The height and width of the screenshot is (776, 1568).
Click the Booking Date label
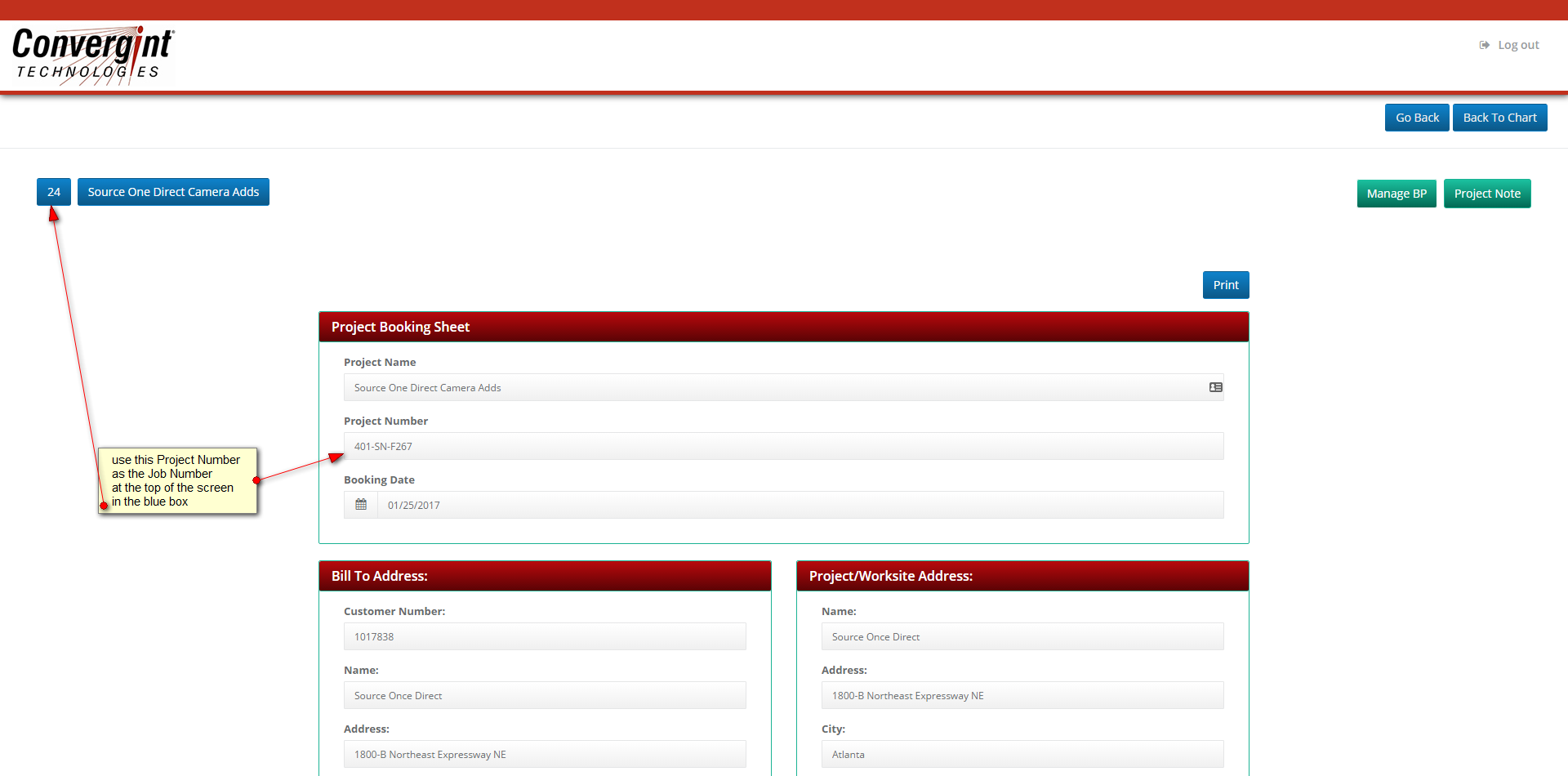pos(379,479)
